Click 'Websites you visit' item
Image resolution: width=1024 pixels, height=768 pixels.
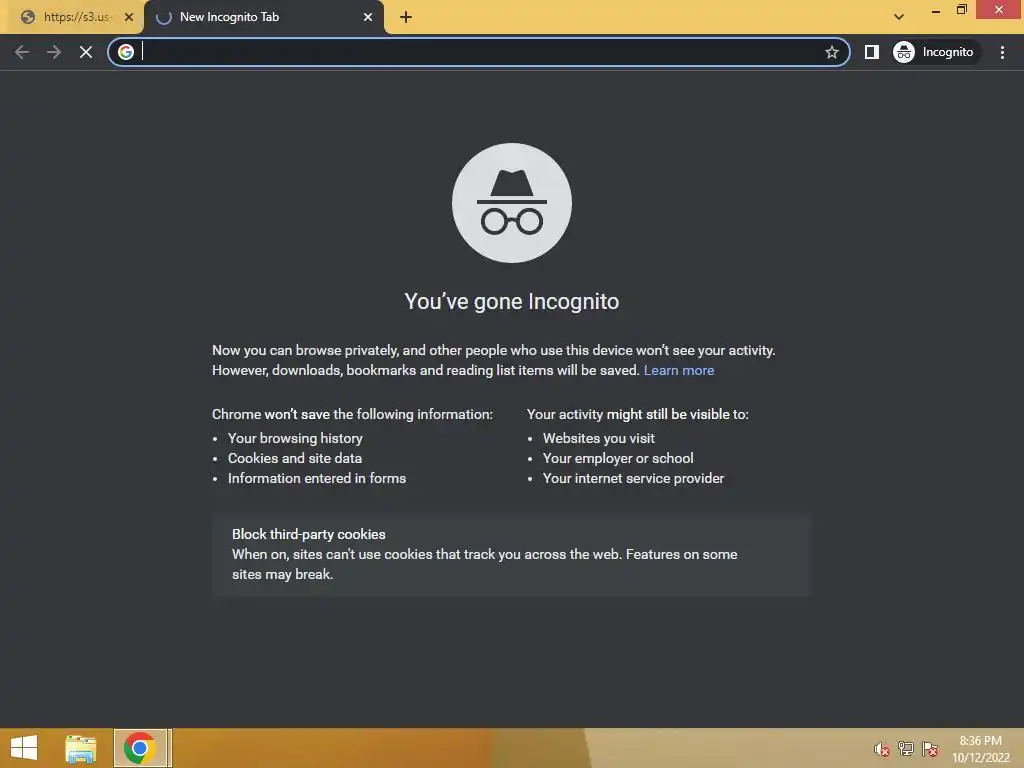[598, 438]
